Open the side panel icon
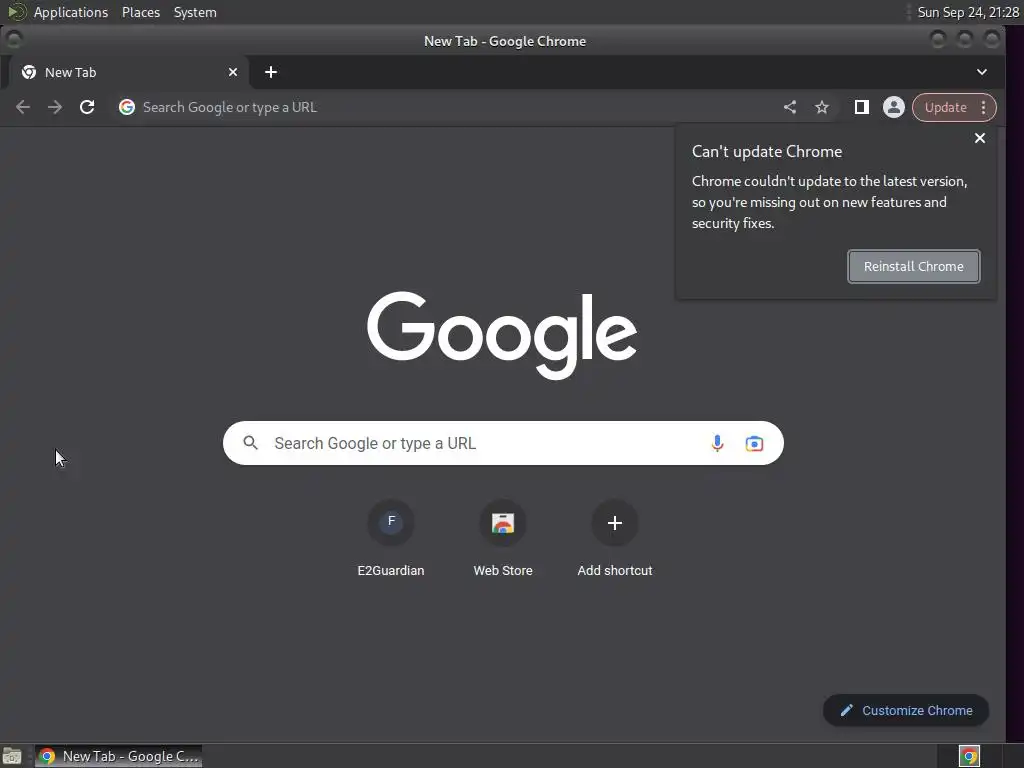The width and height of the screenshot is (1024, 768). coord(861,107)
